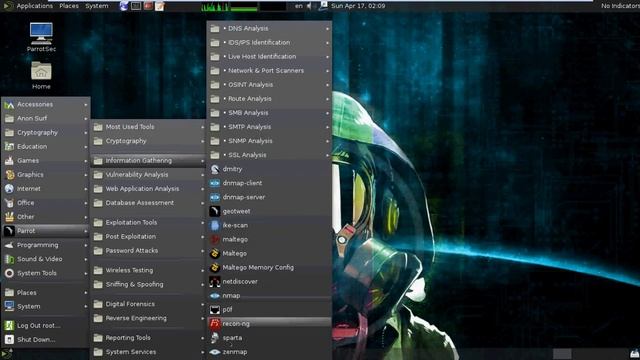Screen dimensions: 640x360
Task: Open System Services submenu
Action: pyautogui.click(x=148, y=352)
